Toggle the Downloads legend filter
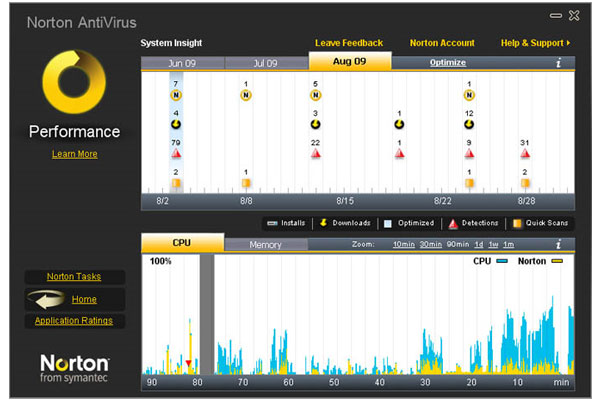The width and height of the screenshot is (600, 401). click(345, 223)
